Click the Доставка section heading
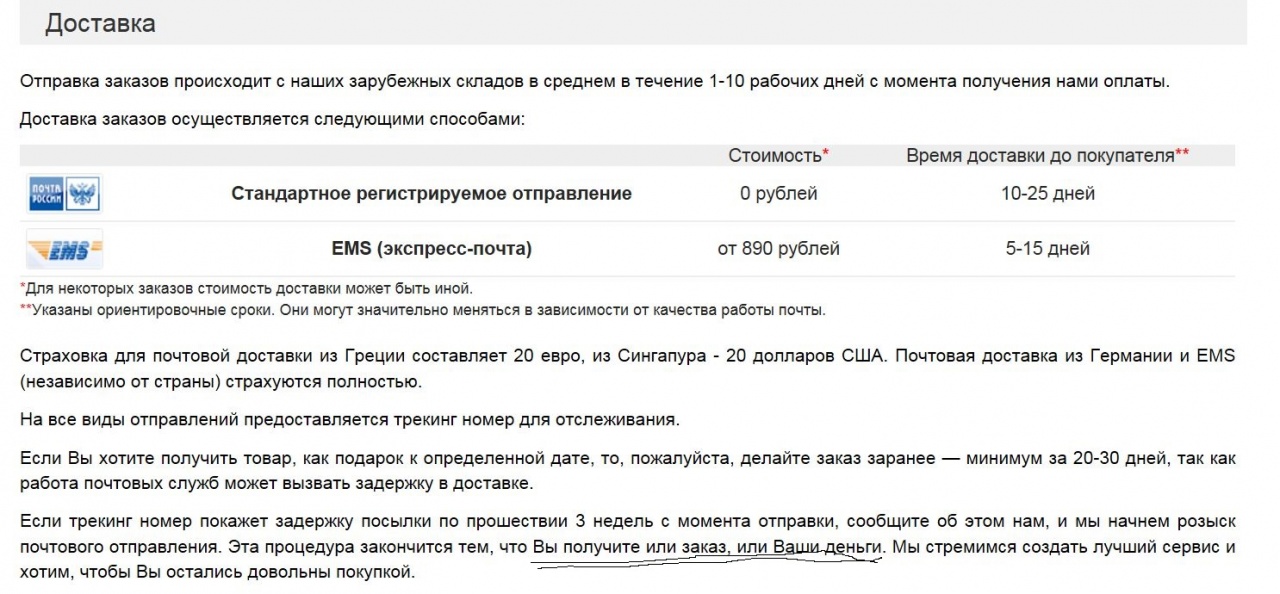The width and height of the screenshot is (1280, 594). click(x=100, y=24)
